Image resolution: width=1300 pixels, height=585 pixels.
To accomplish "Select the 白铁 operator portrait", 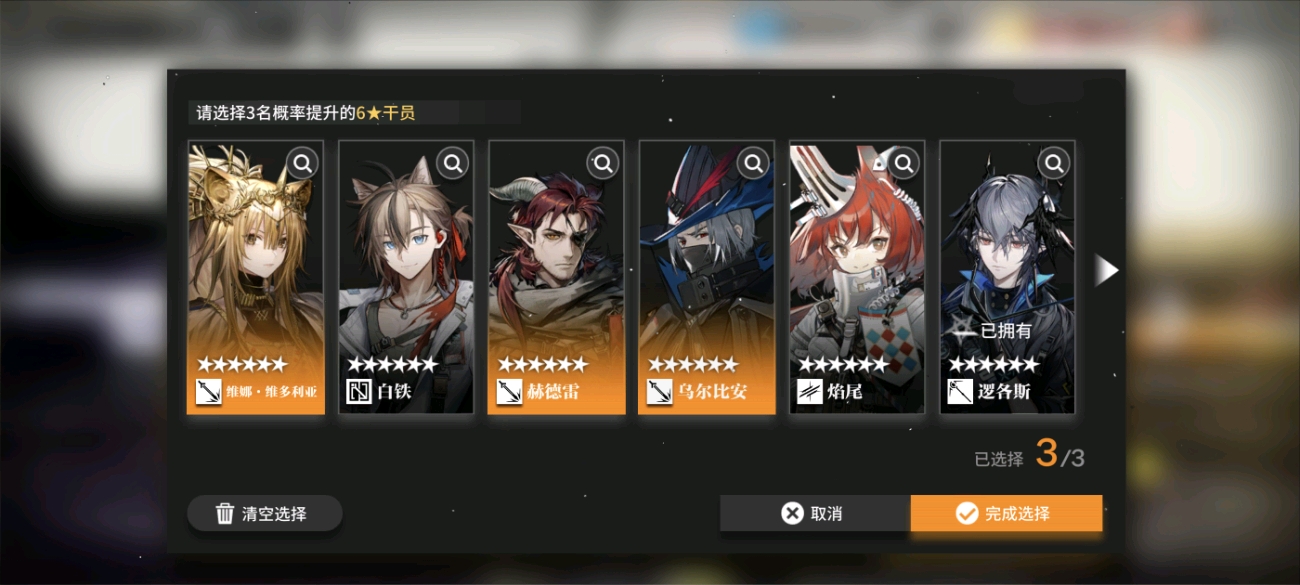I will point(406,277).
